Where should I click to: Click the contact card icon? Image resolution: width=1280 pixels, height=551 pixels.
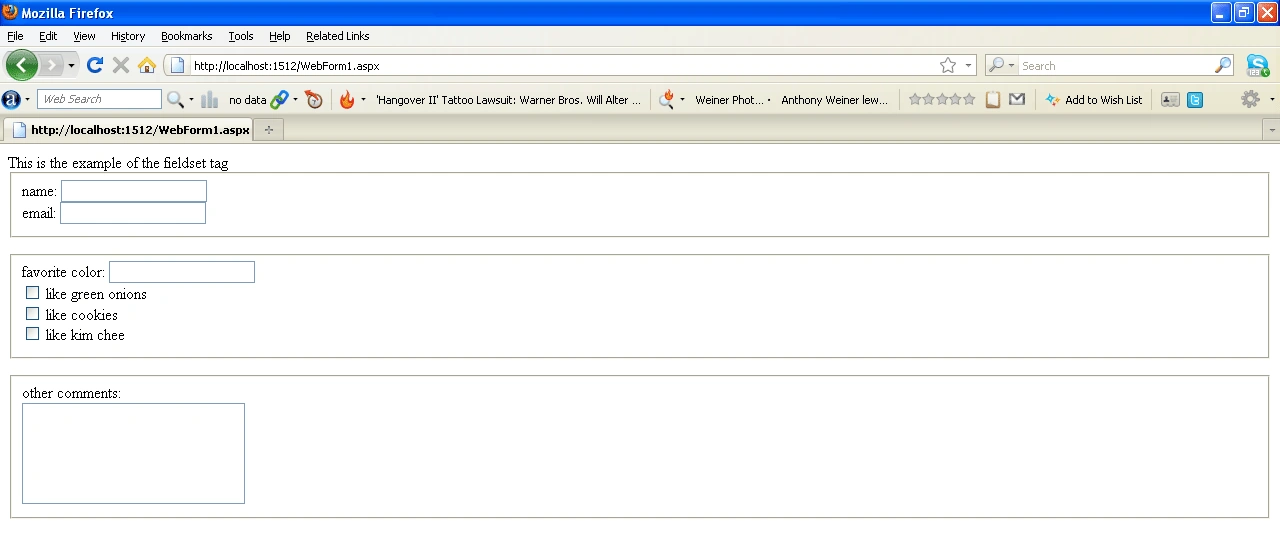coord(1170,100)
